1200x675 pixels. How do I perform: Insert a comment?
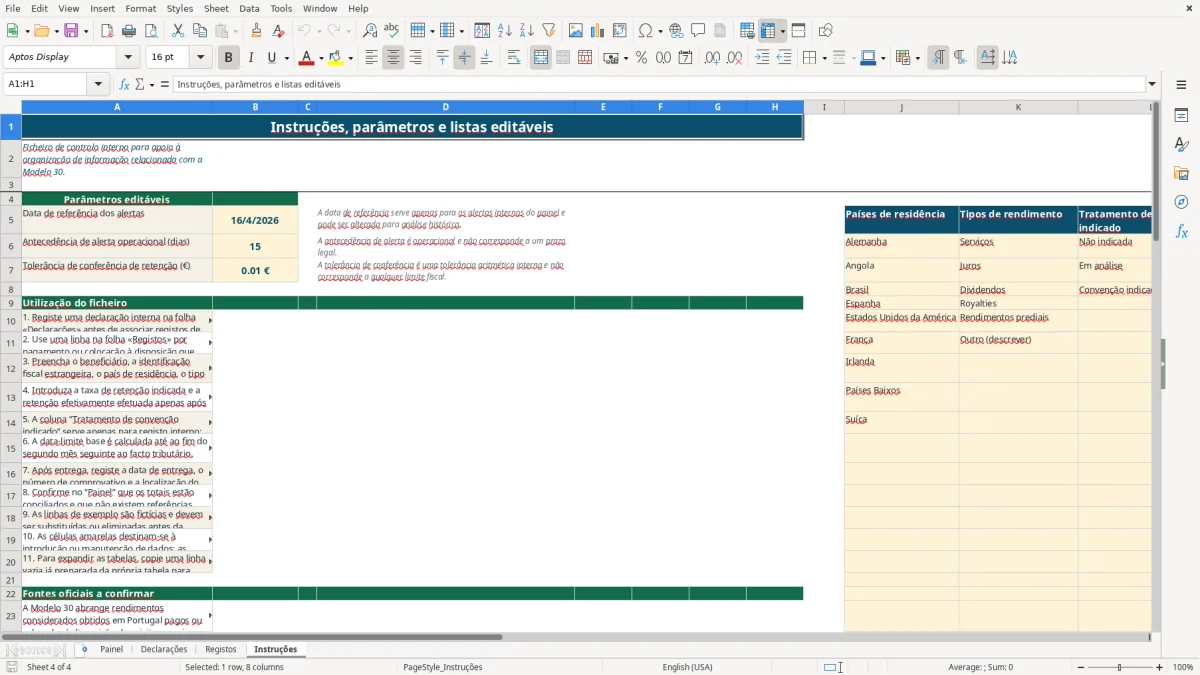(x=698, y=31)
